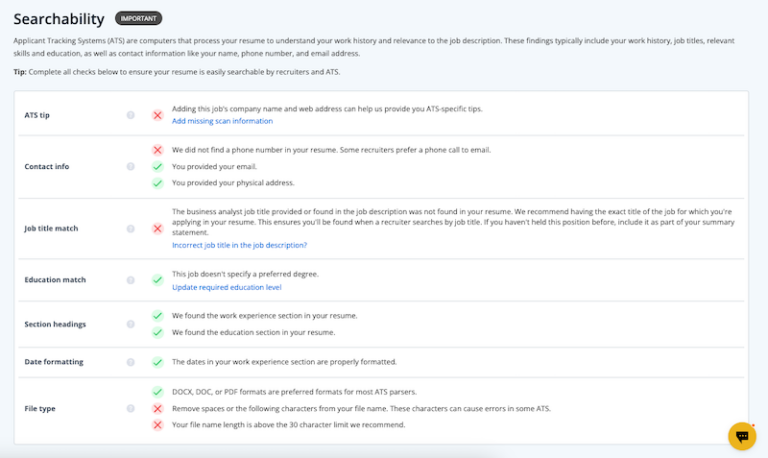Open the yellow chat widget
The image size is (768, 458).
[741, 436]
